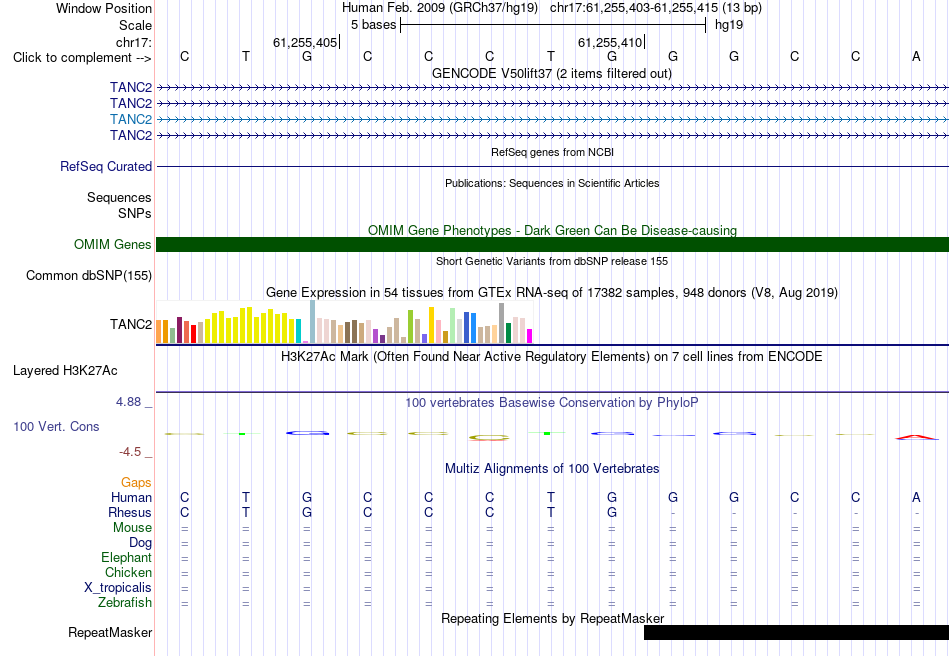Click the tall gray bar in the GTEx chart
Viewport: 950px width, 656px height.
[502, 323]
